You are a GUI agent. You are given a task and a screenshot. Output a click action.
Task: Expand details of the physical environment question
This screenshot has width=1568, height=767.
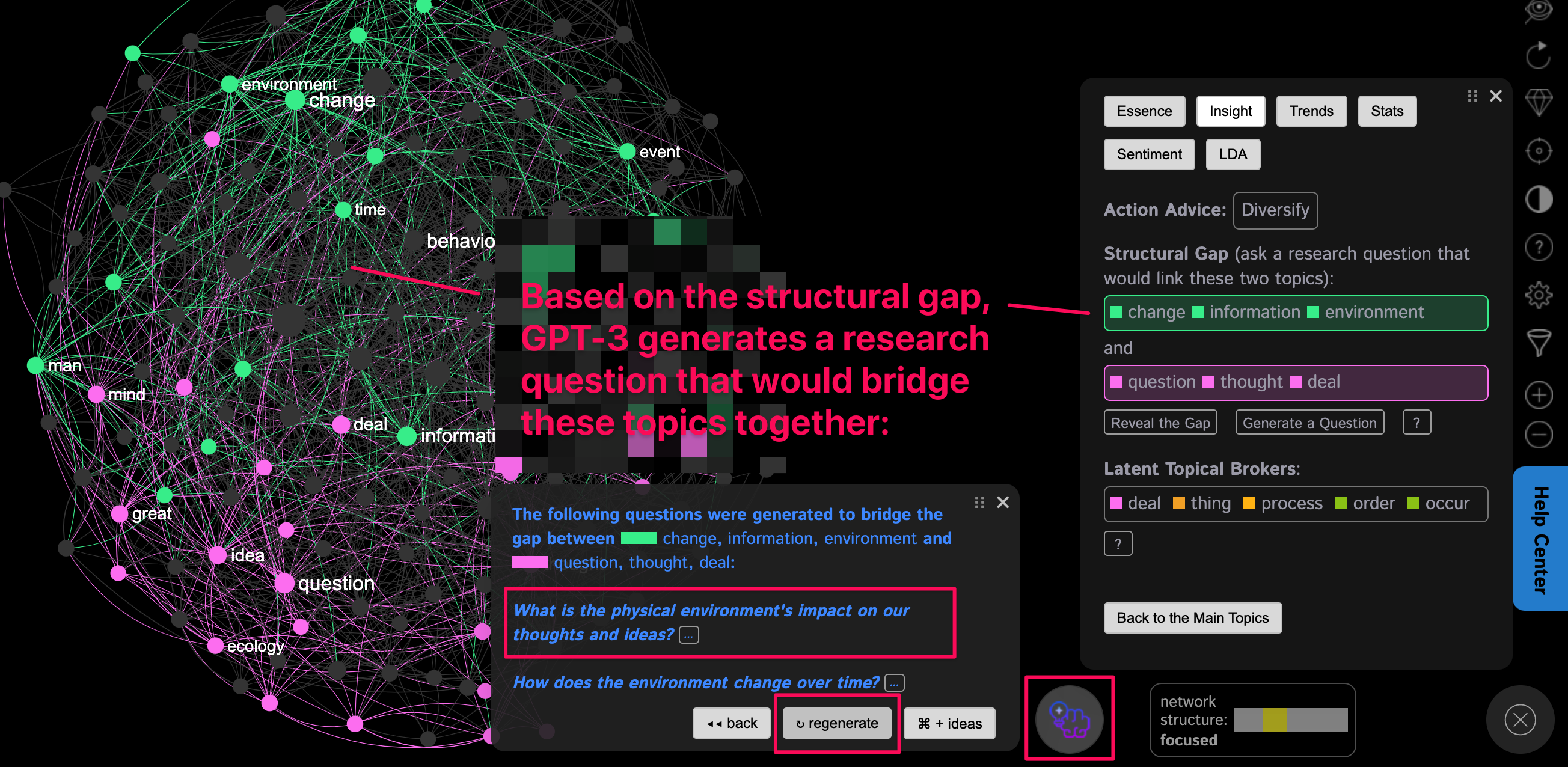click(688, 634)
